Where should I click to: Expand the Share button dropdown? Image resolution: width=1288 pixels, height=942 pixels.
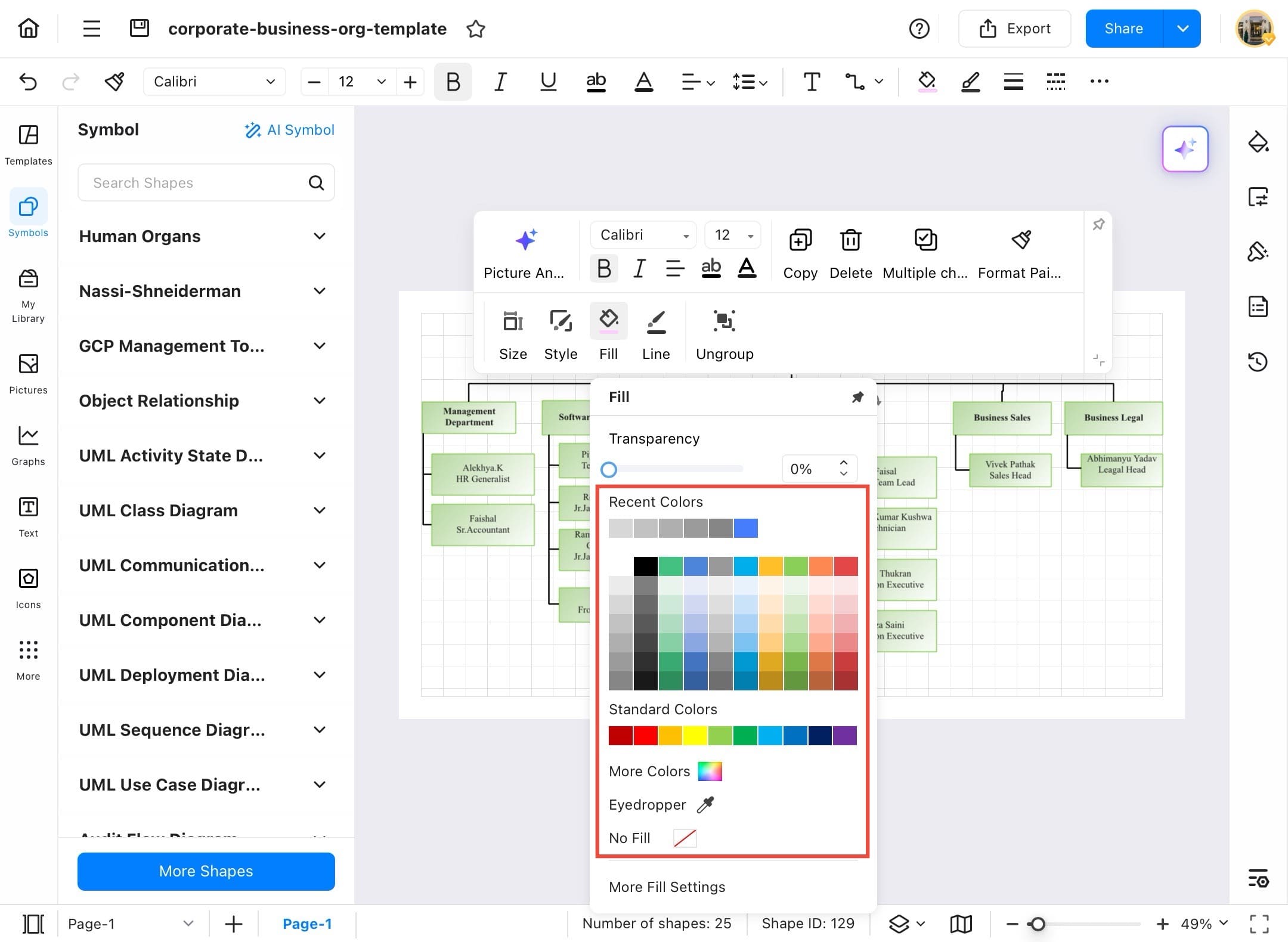[1183, 28]
